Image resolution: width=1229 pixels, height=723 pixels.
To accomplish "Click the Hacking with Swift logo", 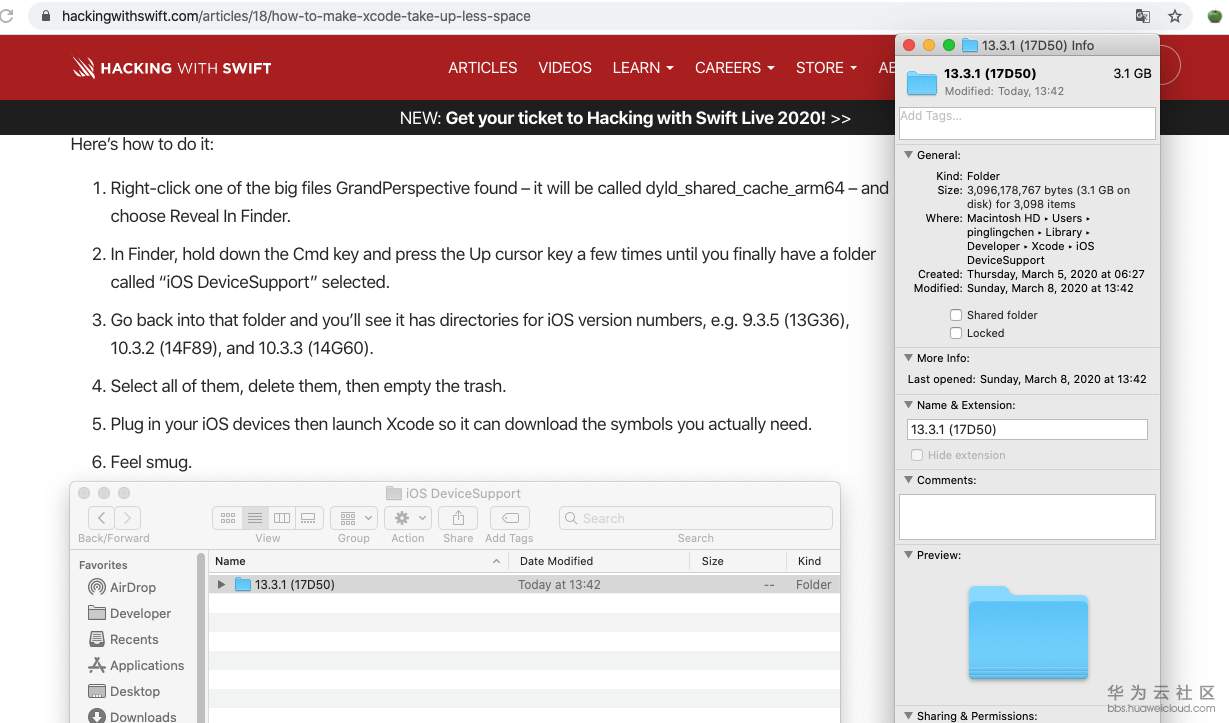I will tap(172, 68).
